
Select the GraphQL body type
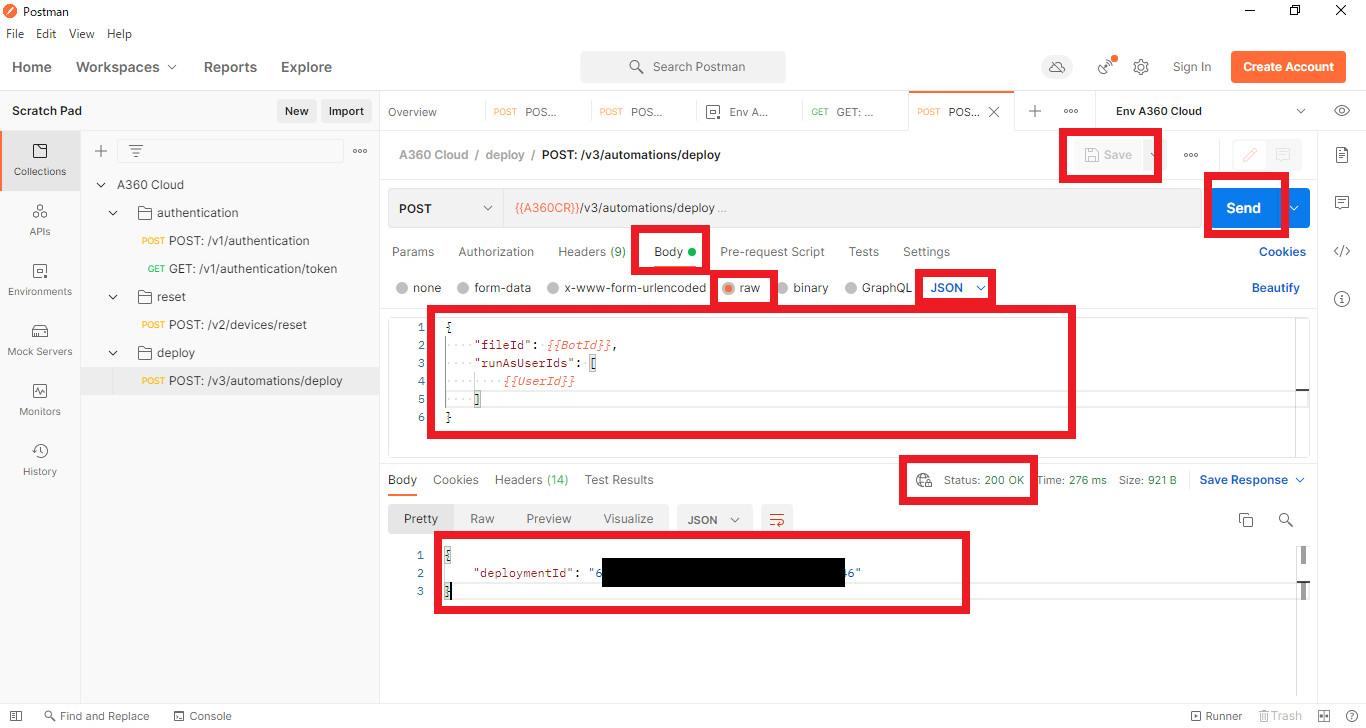(879, 288)
